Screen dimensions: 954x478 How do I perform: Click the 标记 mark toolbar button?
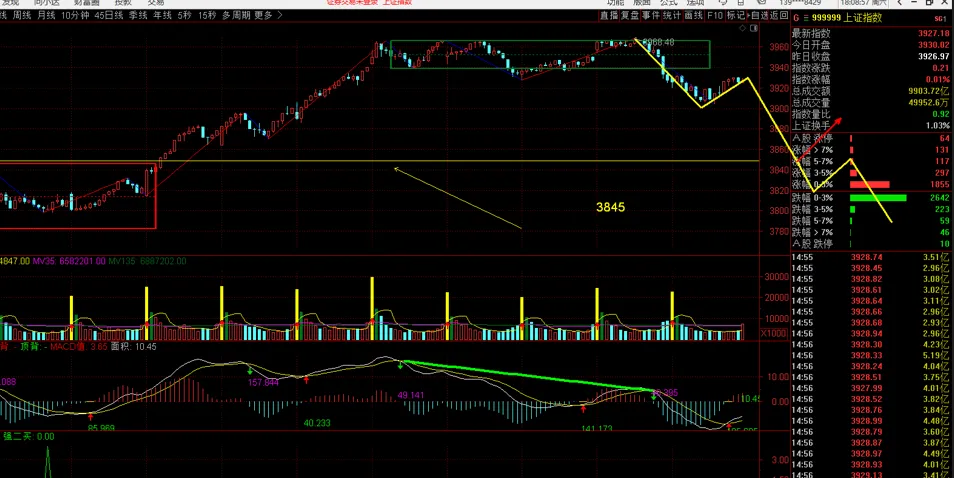click(x=736, y=15)
